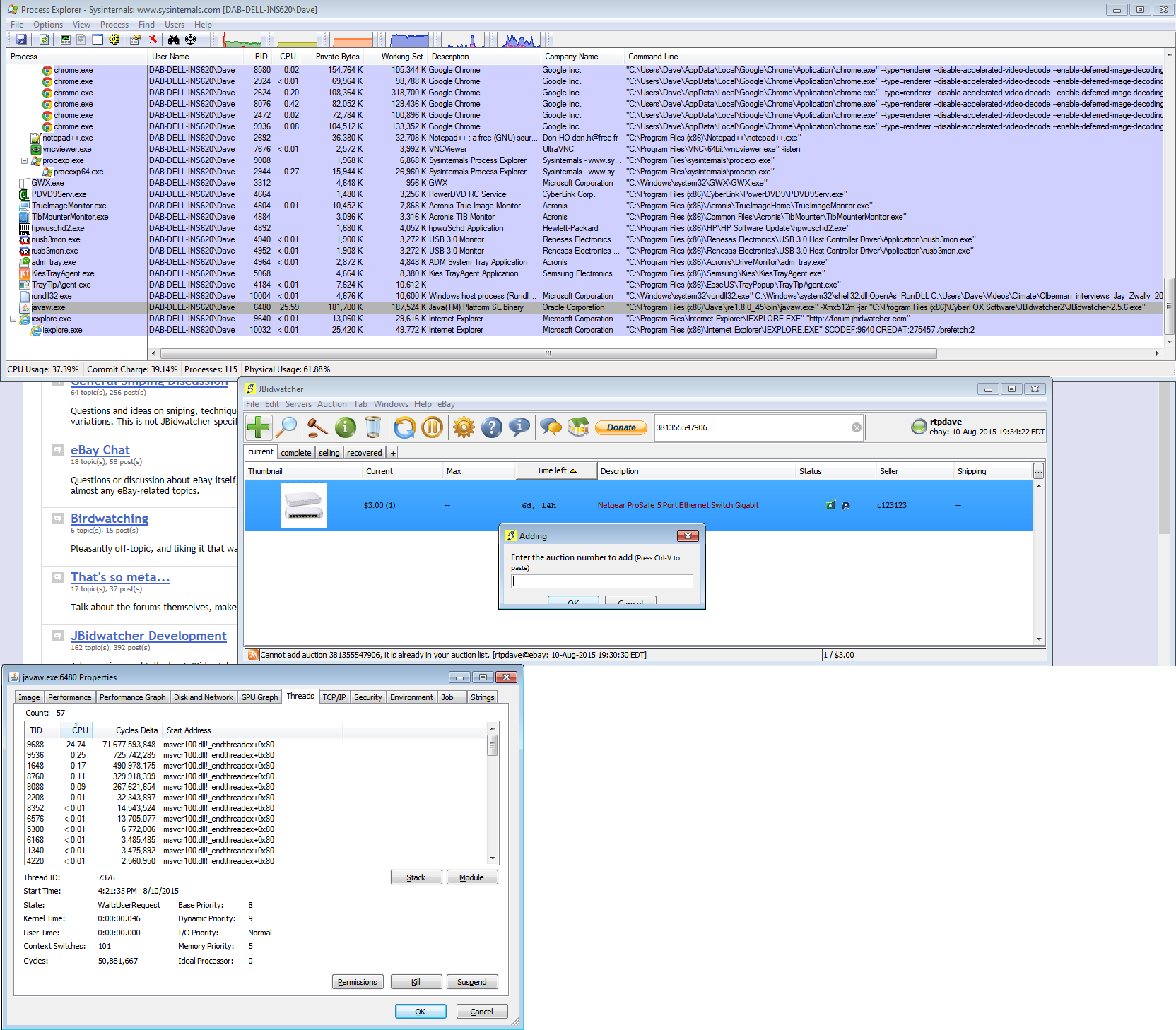Click the auction number input in Adding dialog

(x=602, y=581)
